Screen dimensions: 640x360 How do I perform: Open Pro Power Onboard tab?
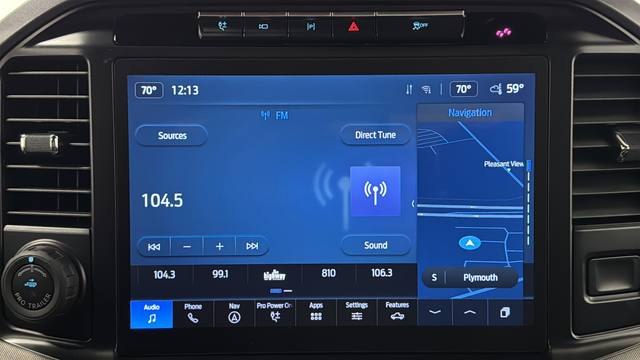pyautogui.click(x=275, y=312)
